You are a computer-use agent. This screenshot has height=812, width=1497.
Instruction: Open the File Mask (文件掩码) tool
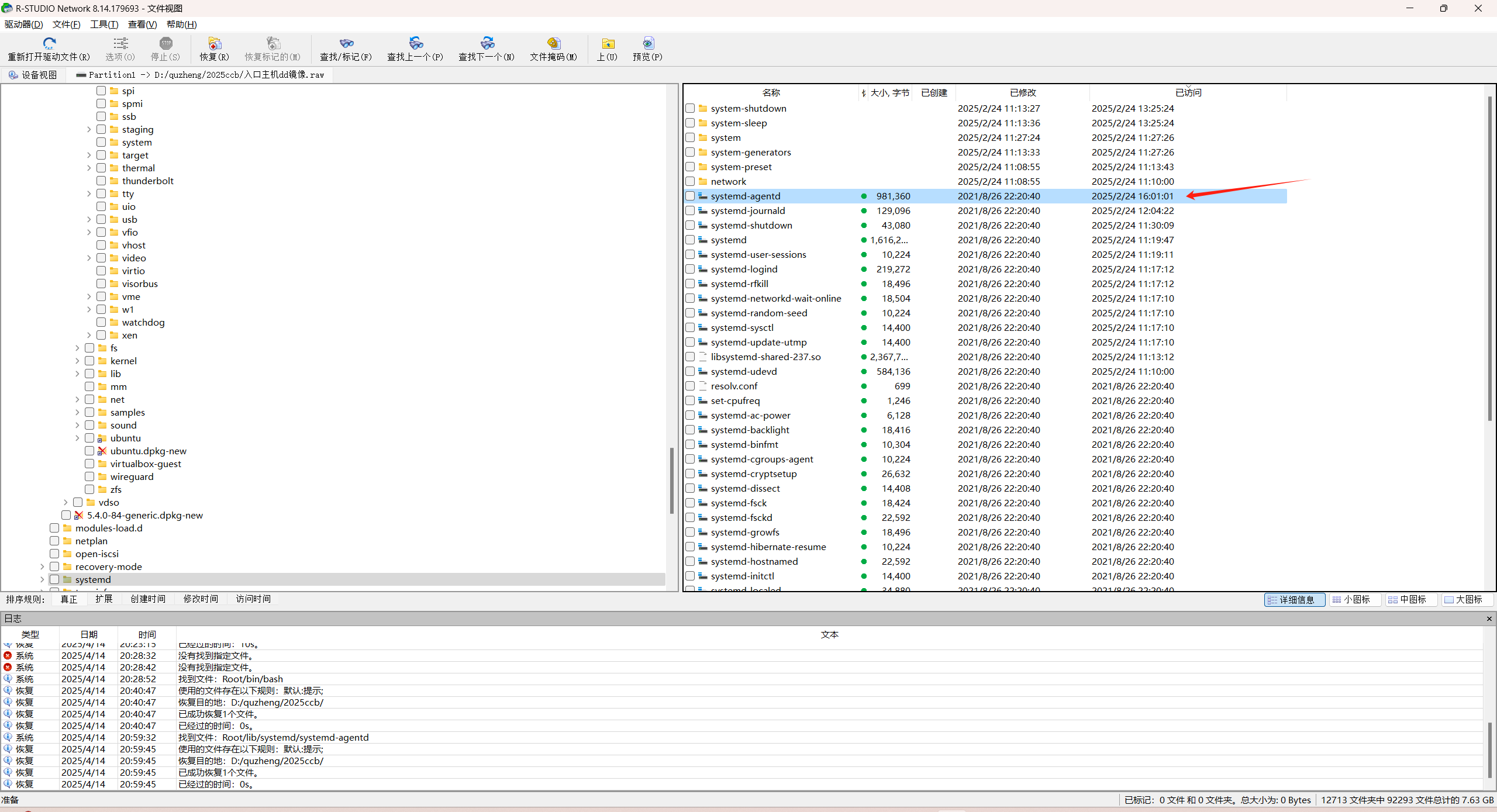click(x=553, y=43)
